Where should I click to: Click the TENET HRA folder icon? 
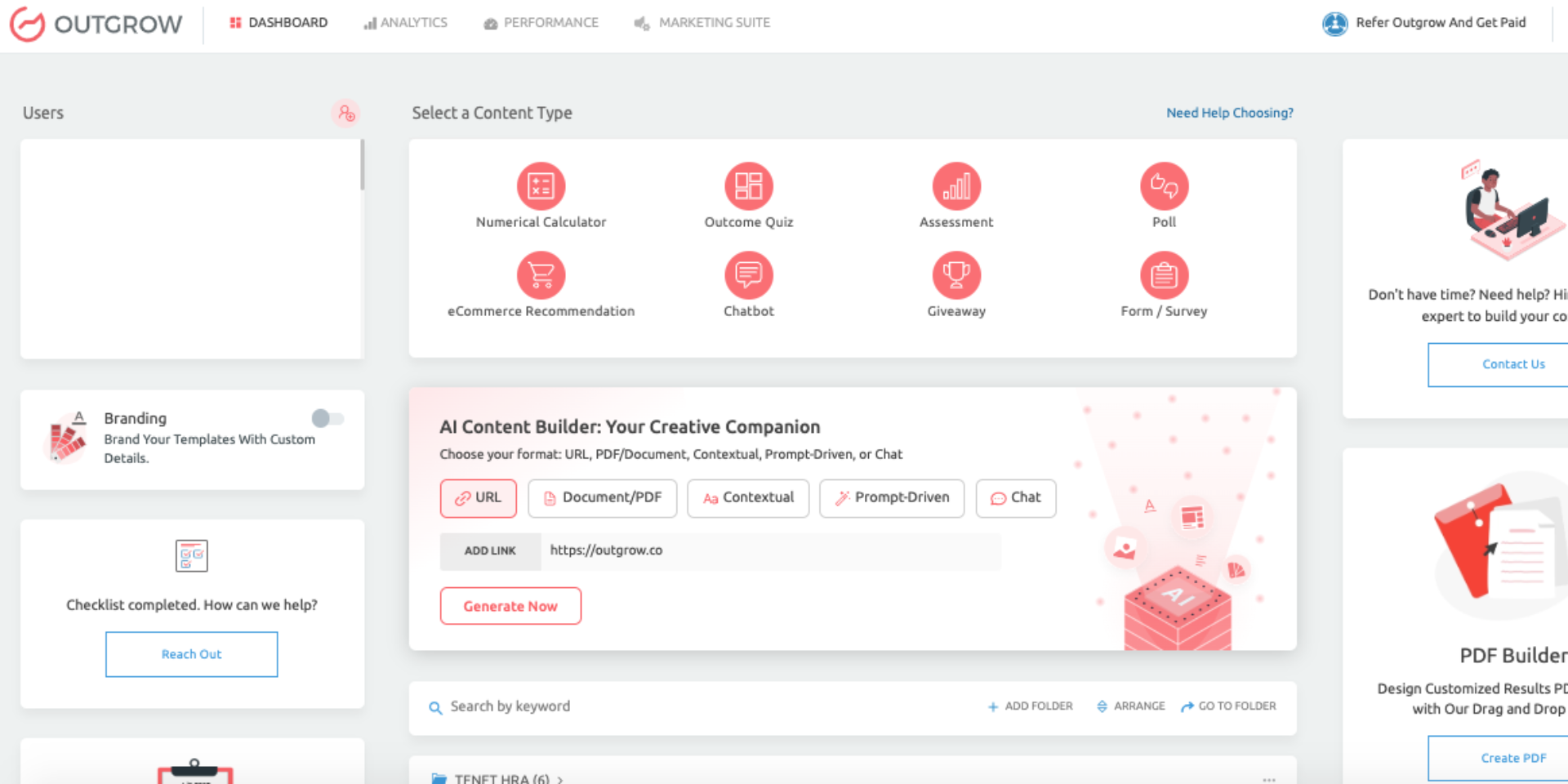click(439, 779)
